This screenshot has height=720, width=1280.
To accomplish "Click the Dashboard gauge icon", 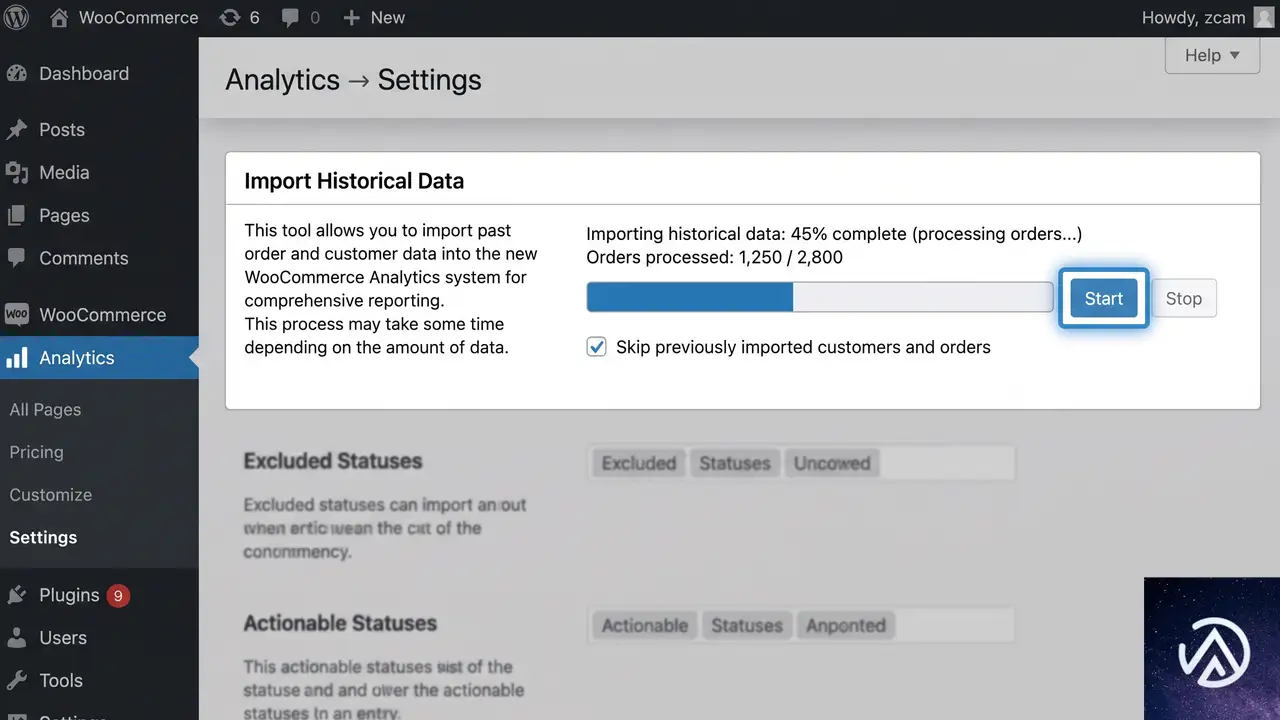I will pos(16,73).
